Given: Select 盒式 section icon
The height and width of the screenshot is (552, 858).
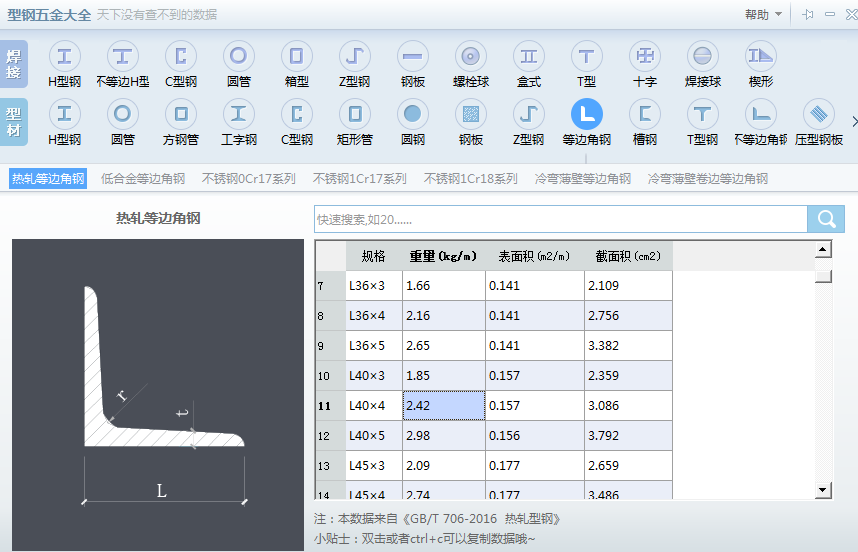Looking at the screenshot, I should tap(529, 56).
